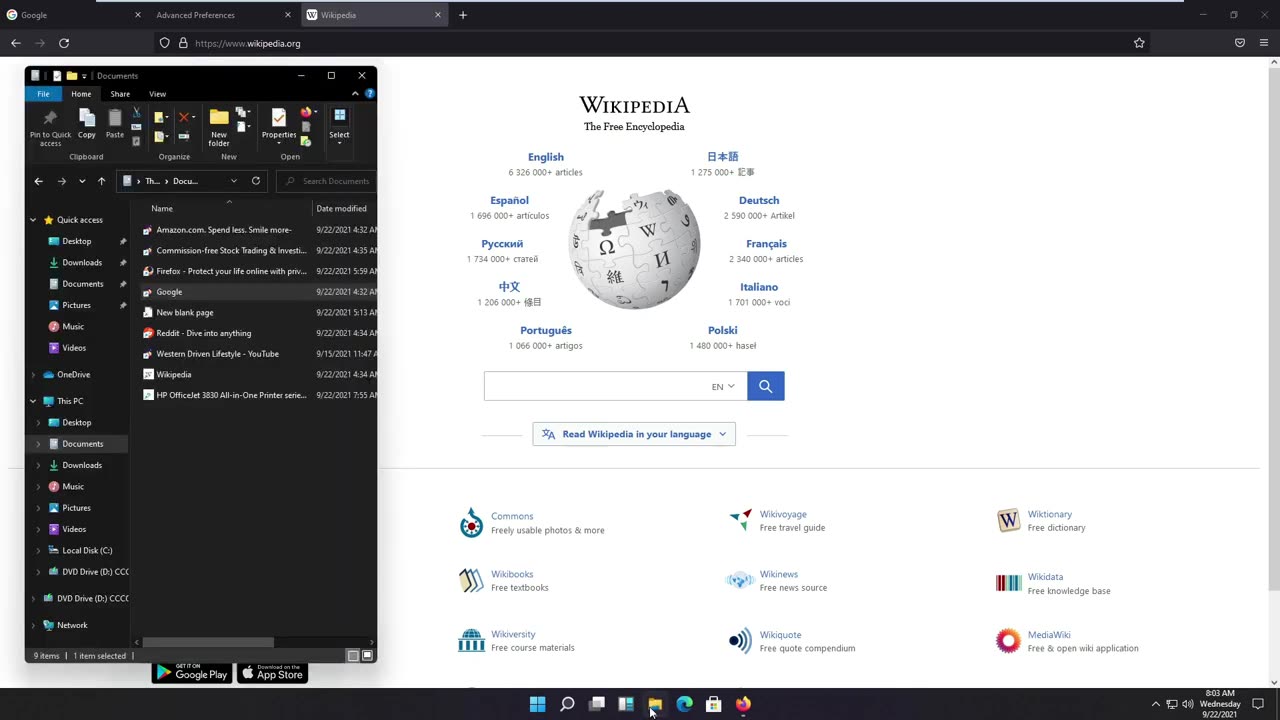This screenshot has width=1280, height=720.
Task: Create a New folder from the ribbon
Action: tap(219, 127)
